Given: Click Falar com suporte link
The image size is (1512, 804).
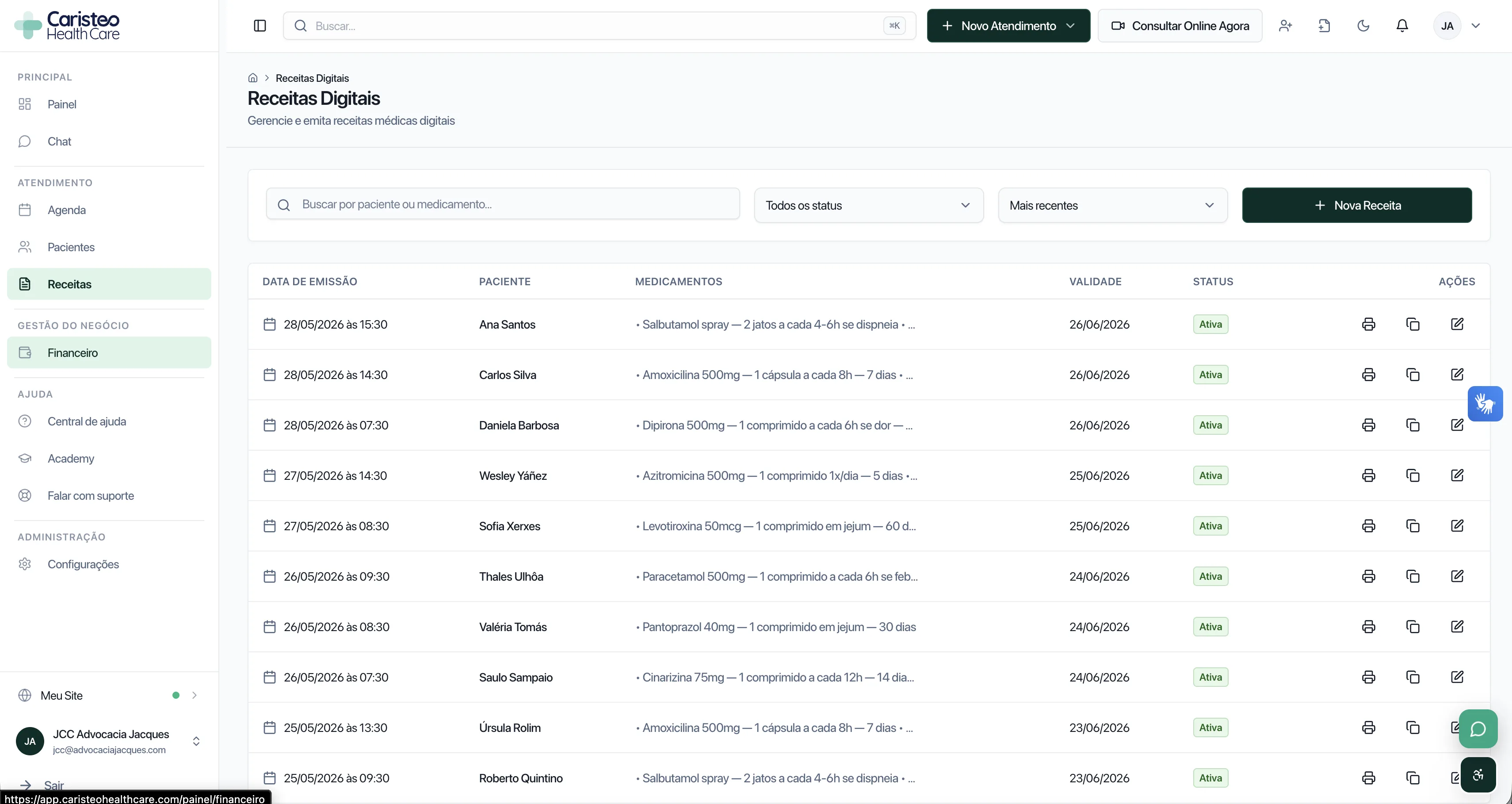Looking at the screenshot, I should point(109,496).
